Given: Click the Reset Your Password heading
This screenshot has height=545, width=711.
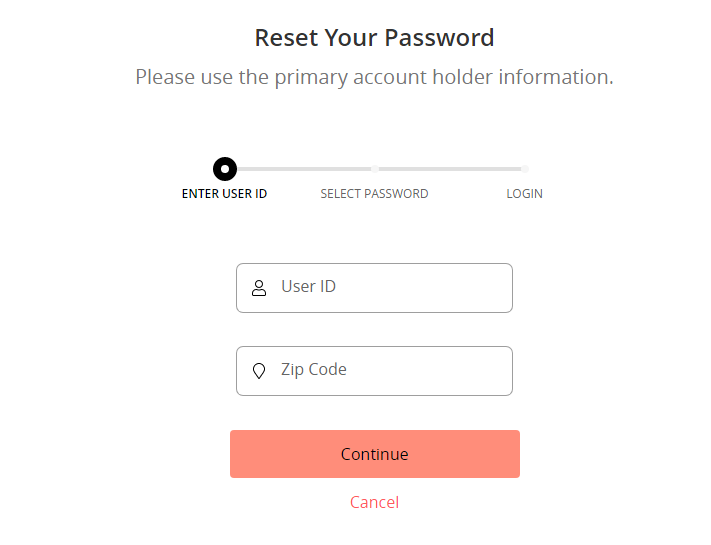Looking at the screenshot, I should (375, 38).
